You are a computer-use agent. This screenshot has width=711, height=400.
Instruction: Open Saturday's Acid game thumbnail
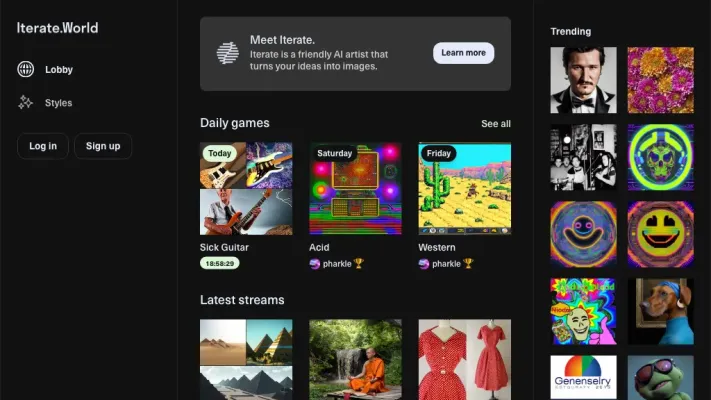[x=355, y=188]
